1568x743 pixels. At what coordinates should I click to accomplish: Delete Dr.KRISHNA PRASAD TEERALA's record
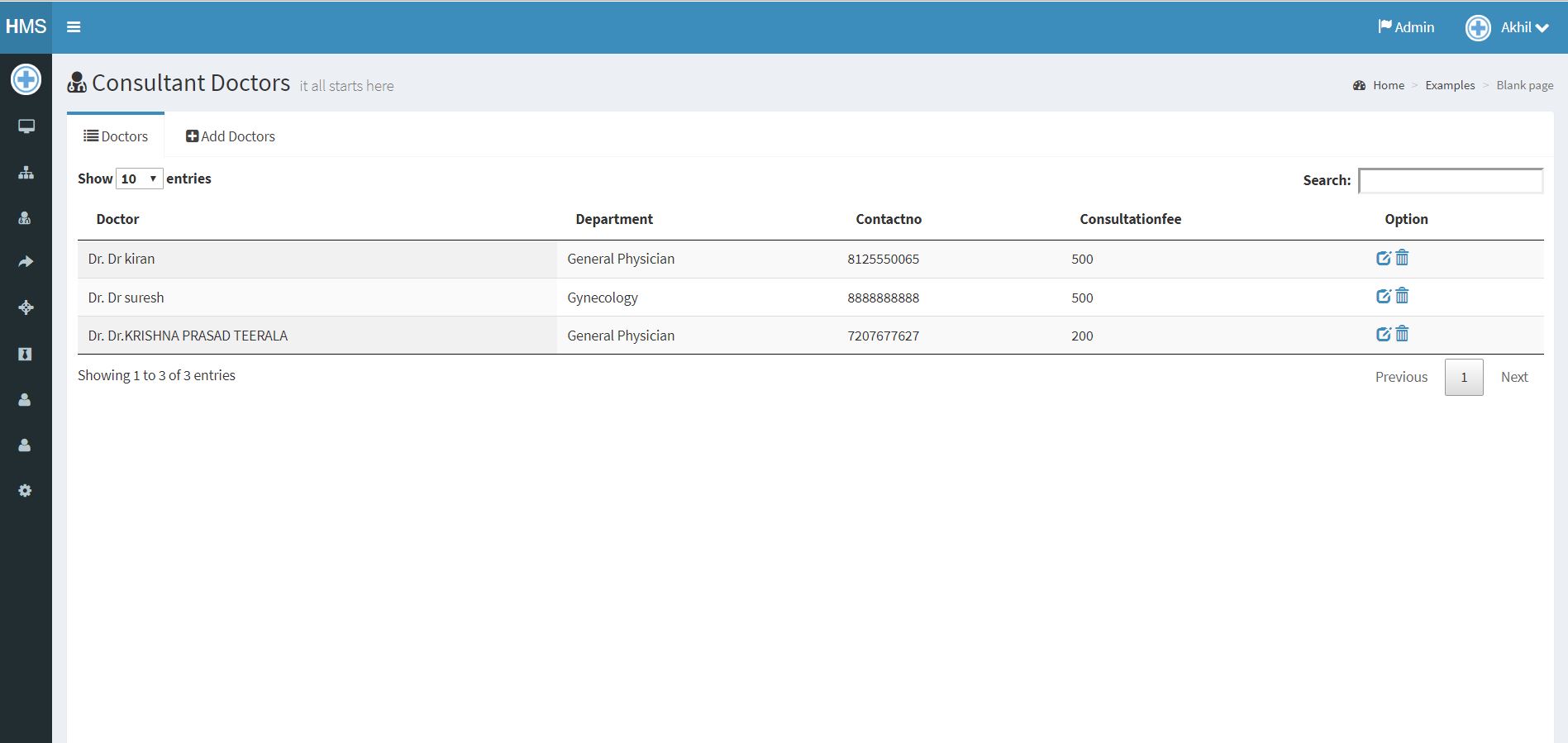pyautogui.click(x=1402, y=334)
